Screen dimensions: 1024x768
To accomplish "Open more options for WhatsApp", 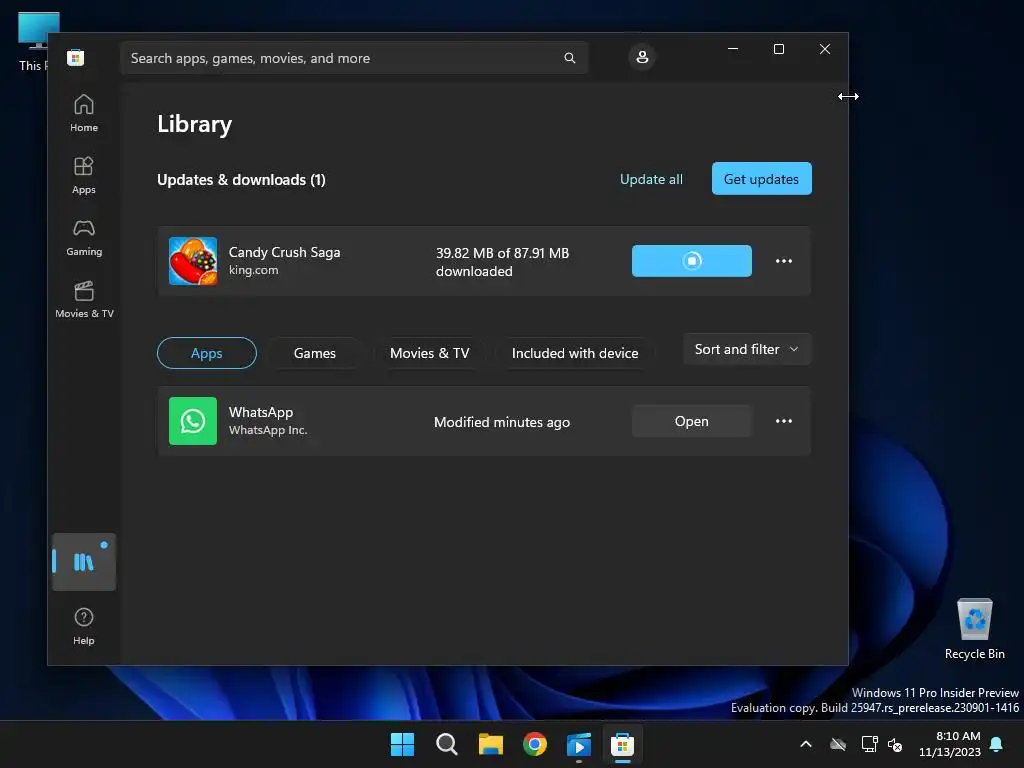I will (x=784, y=421).
